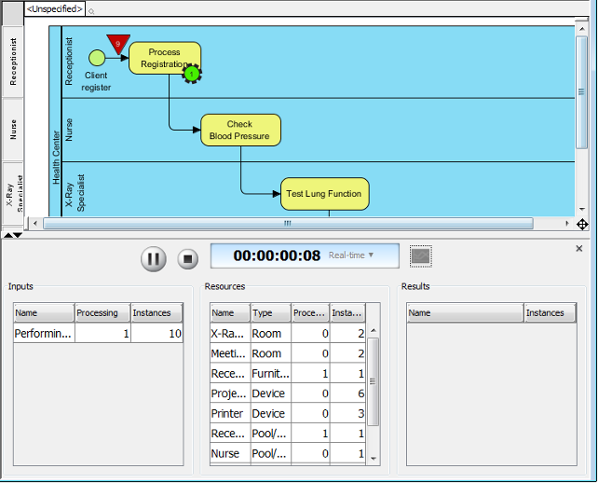598x483 pixels.
Task: Sort Inputs by Name column header
Action: pos(44,313)
